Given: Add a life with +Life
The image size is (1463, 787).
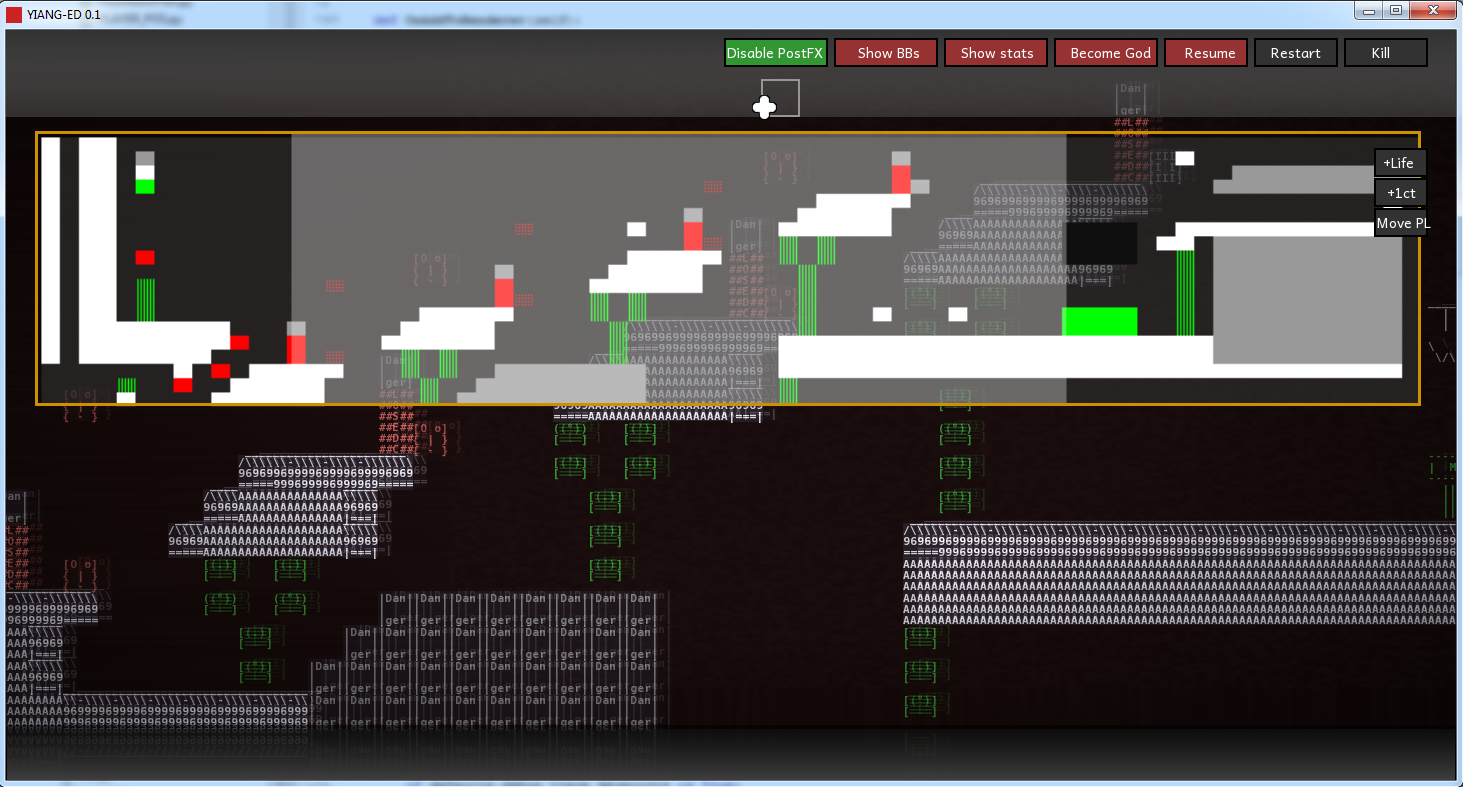Looking at the screenshot, I should 1399,163.
